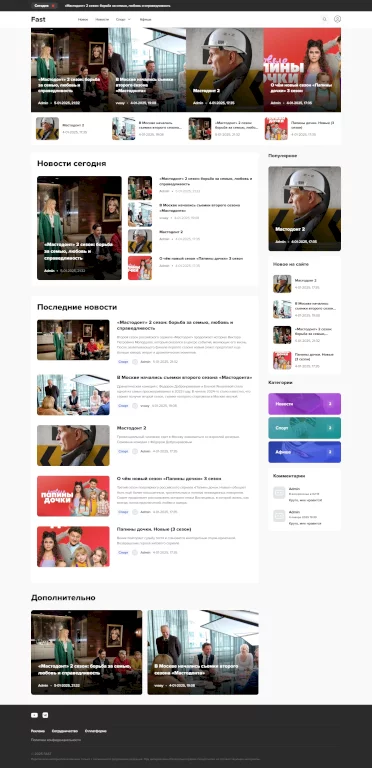Open the Сотрудничество footer link
Image resolution: width=372 pixels, height=768 pixels.
[65, 731]
